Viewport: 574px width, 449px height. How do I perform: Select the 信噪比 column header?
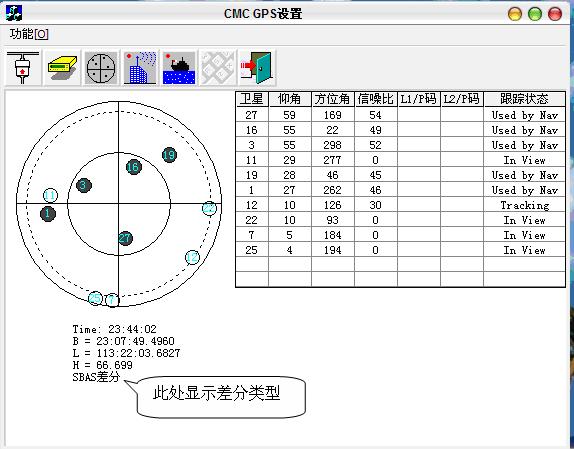pos(376,99)
